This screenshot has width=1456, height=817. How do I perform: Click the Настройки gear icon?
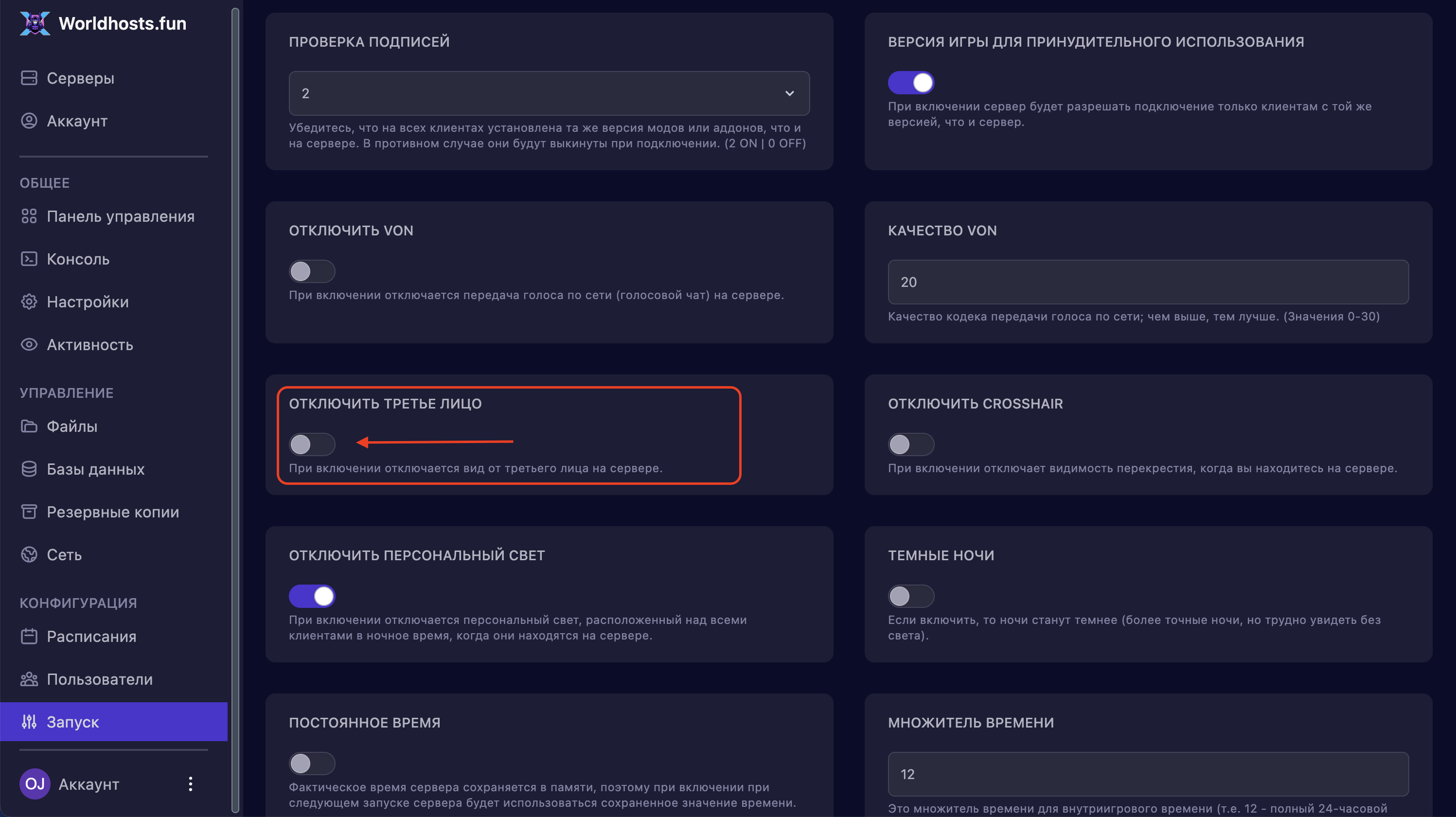[29, 302]
